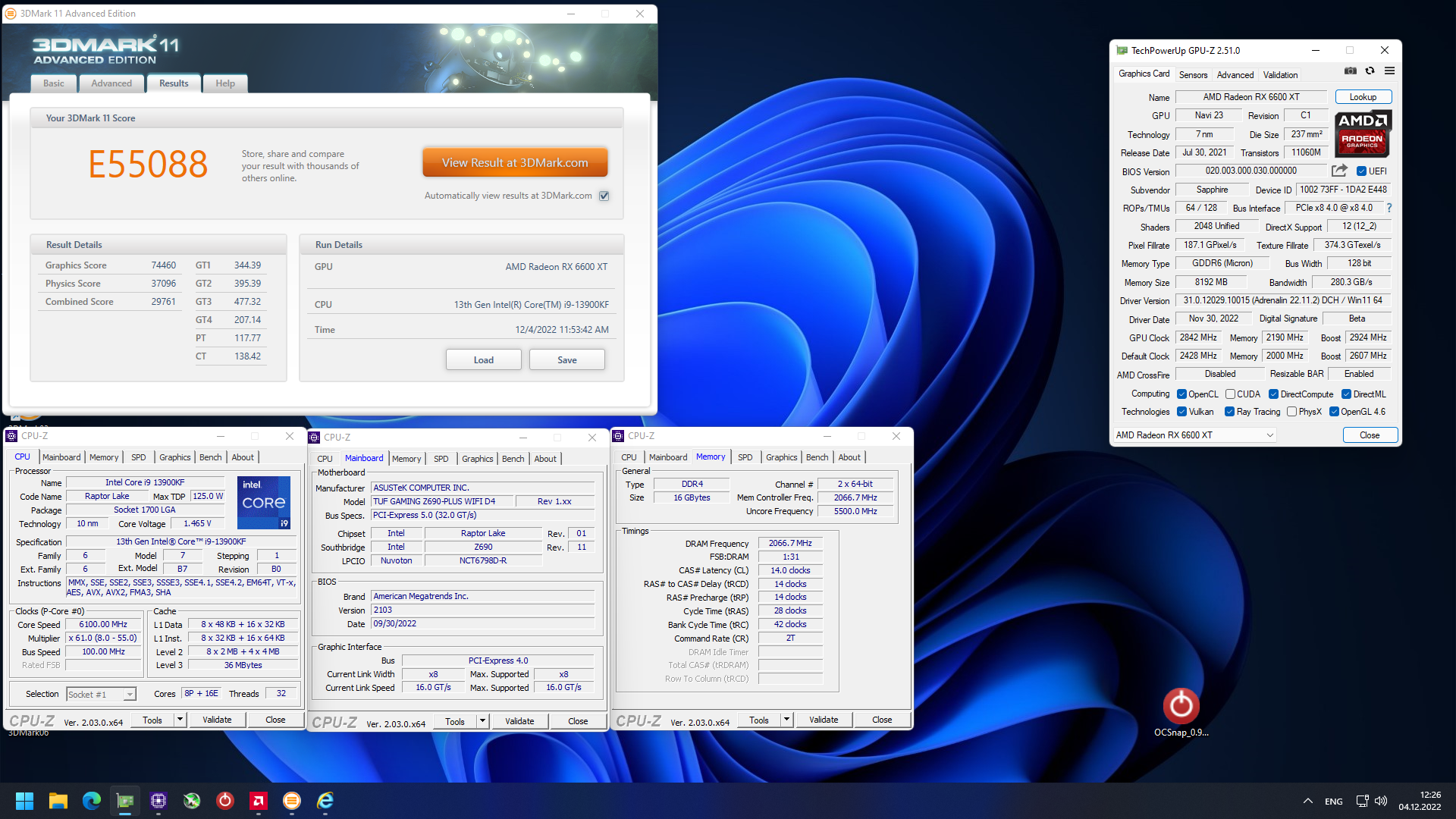Image resolution: width=1456 pixels, height=819 pixels.
Task: Toggle CUDA checkbox
Action: click(1230, 394)
